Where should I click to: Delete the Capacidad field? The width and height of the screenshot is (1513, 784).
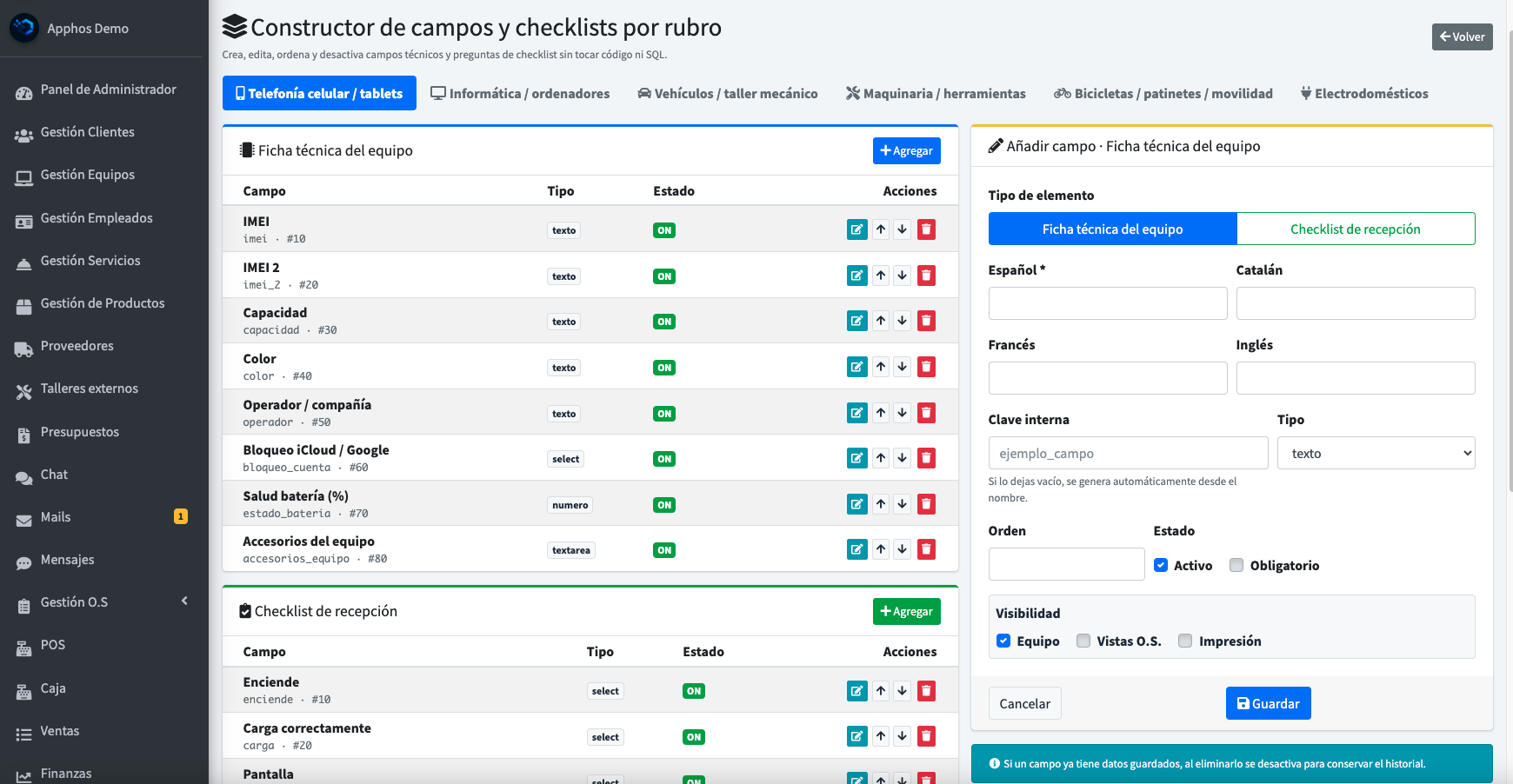(927, 321)
